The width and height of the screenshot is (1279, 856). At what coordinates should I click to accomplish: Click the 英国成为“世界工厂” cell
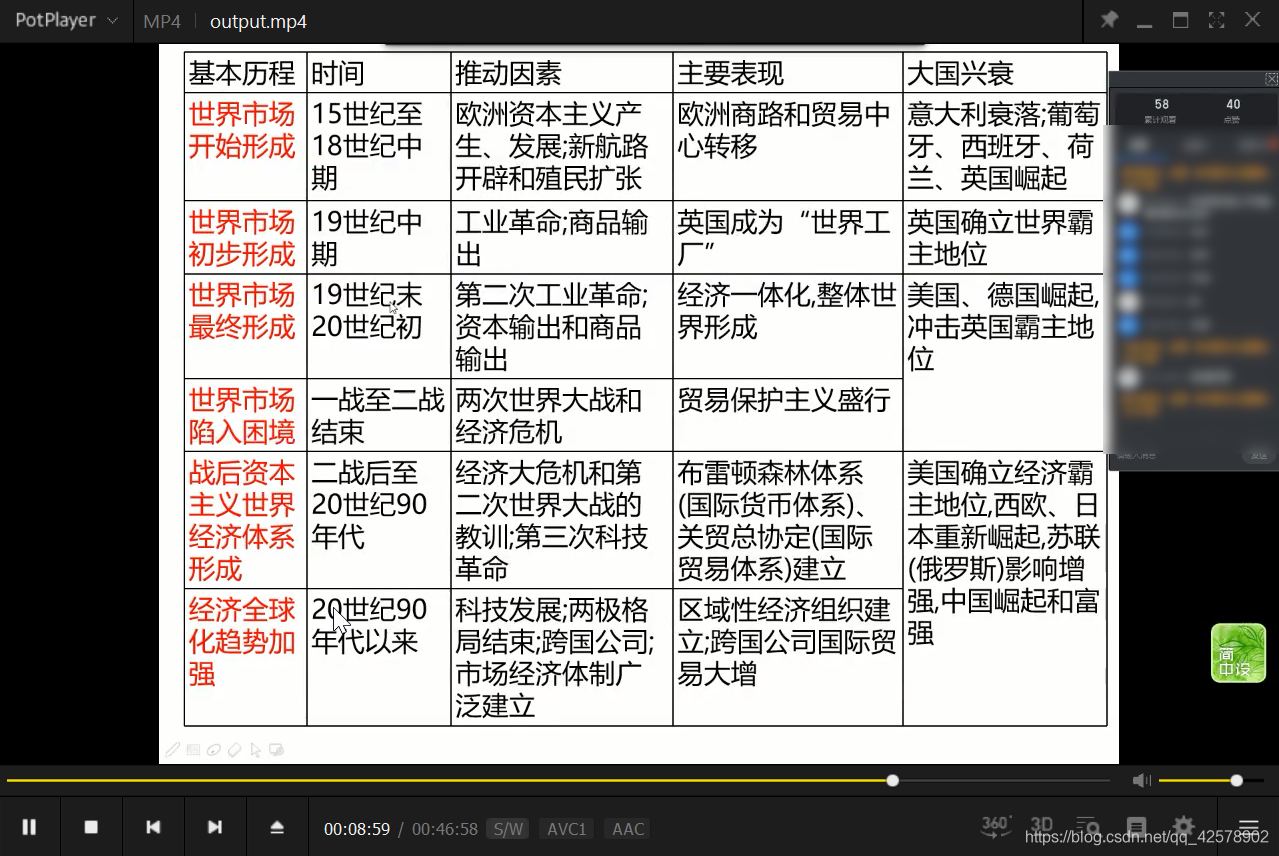pyautogui.click(x=788, y=237)
